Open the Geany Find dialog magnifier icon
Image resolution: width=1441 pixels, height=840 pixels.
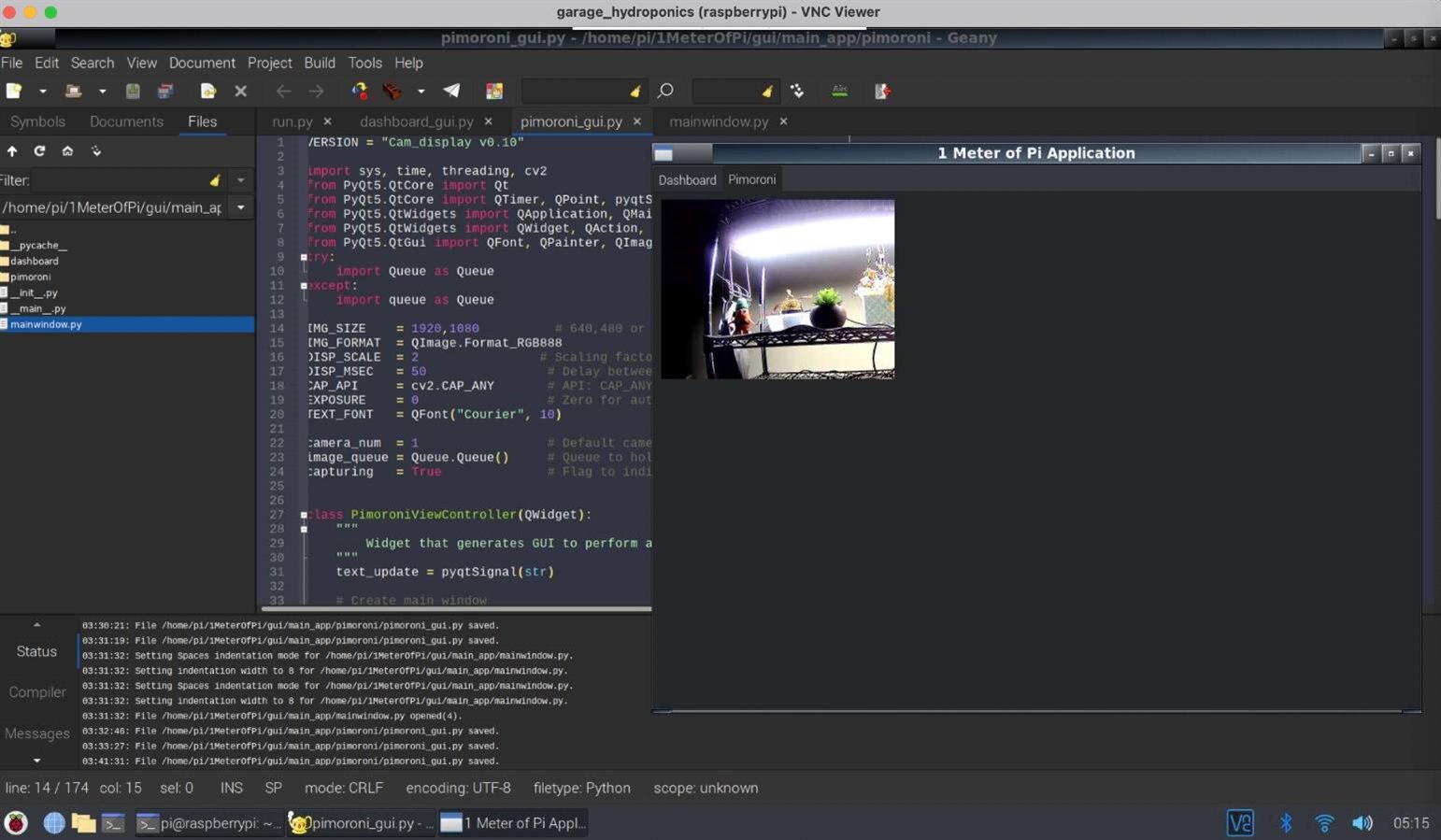point(665,91)
